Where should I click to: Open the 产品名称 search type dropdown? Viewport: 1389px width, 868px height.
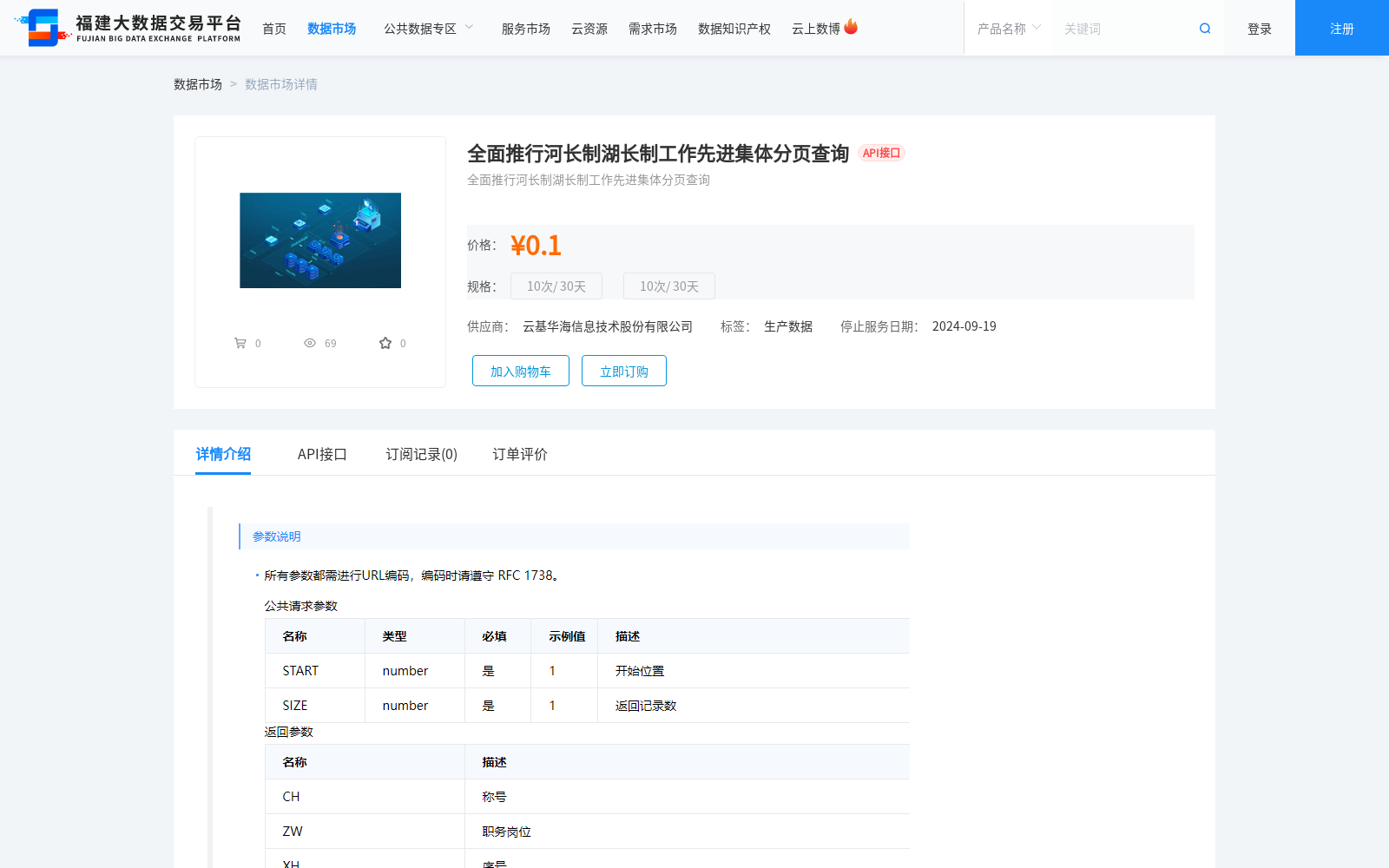[1009, 29]
